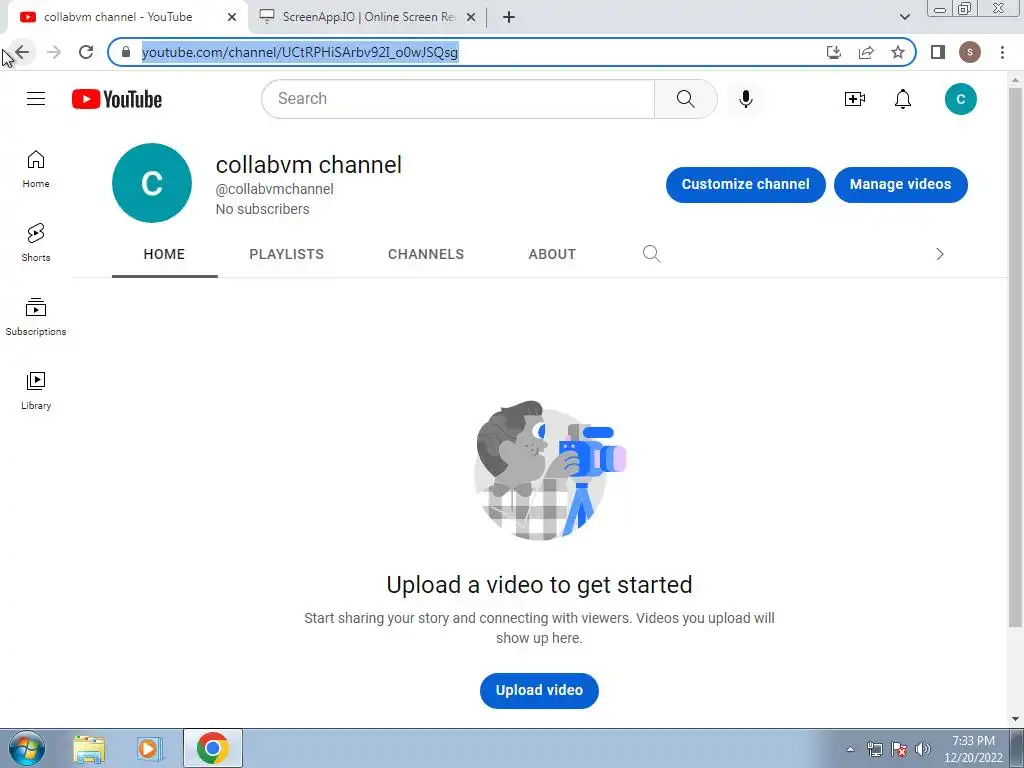Click Chrome's forward arrow
This screenshot has height=768, width=1024.
click(x=54, y=52)
